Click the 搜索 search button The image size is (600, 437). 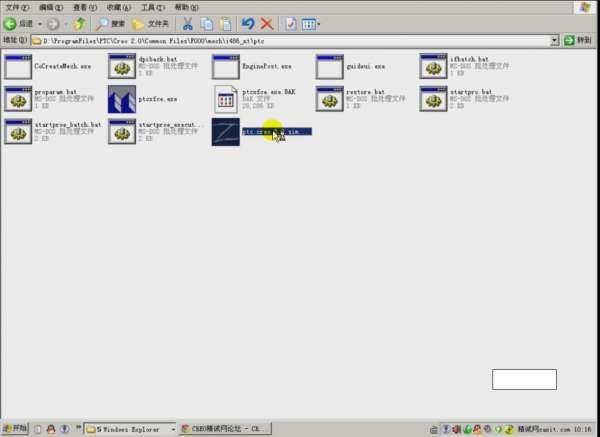[110, 23]
